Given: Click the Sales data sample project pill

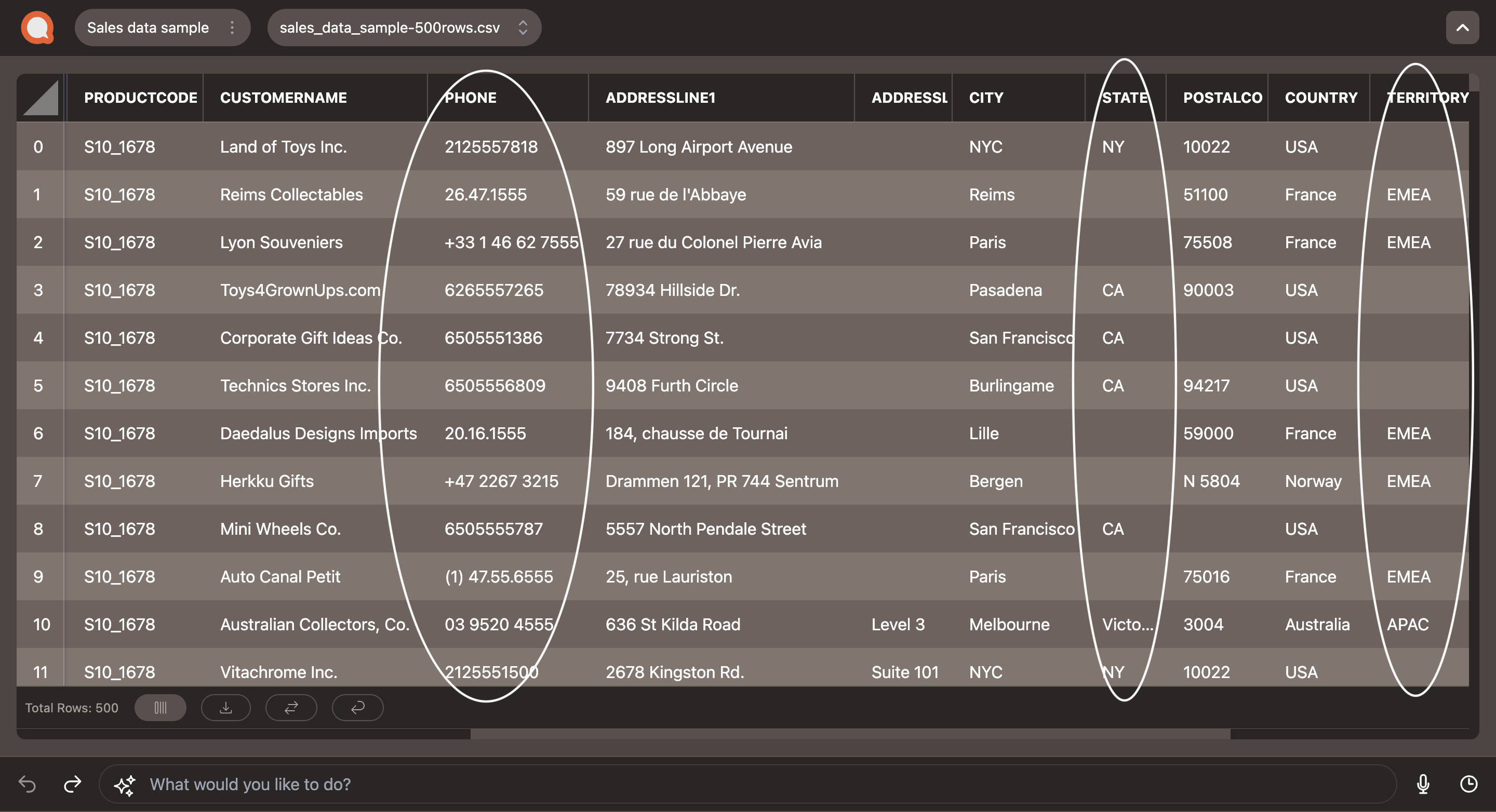Looking at the screenshot, I should (148, 28).
